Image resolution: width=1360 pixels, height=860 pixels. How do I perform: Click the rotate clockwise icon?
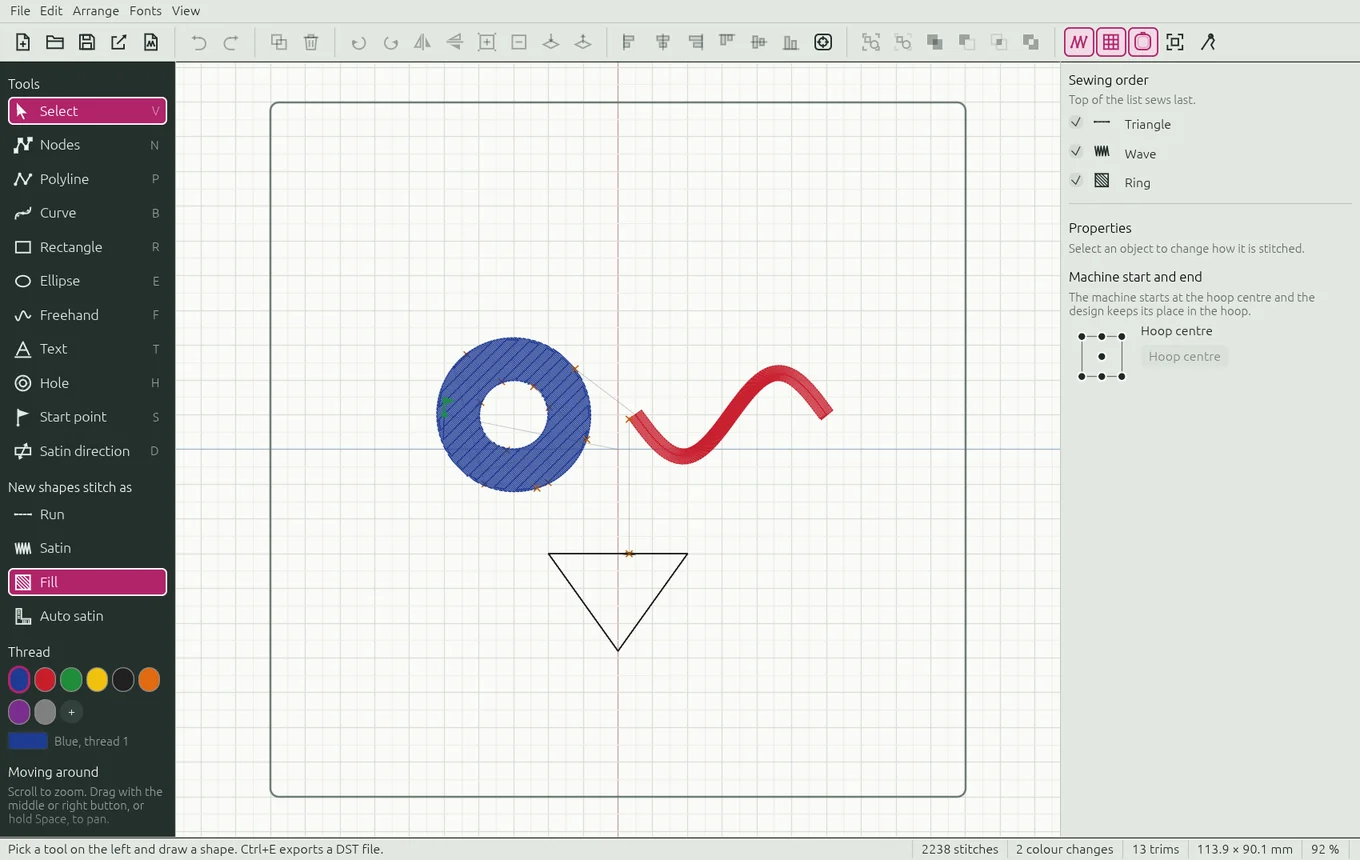(x=391, y=42)
